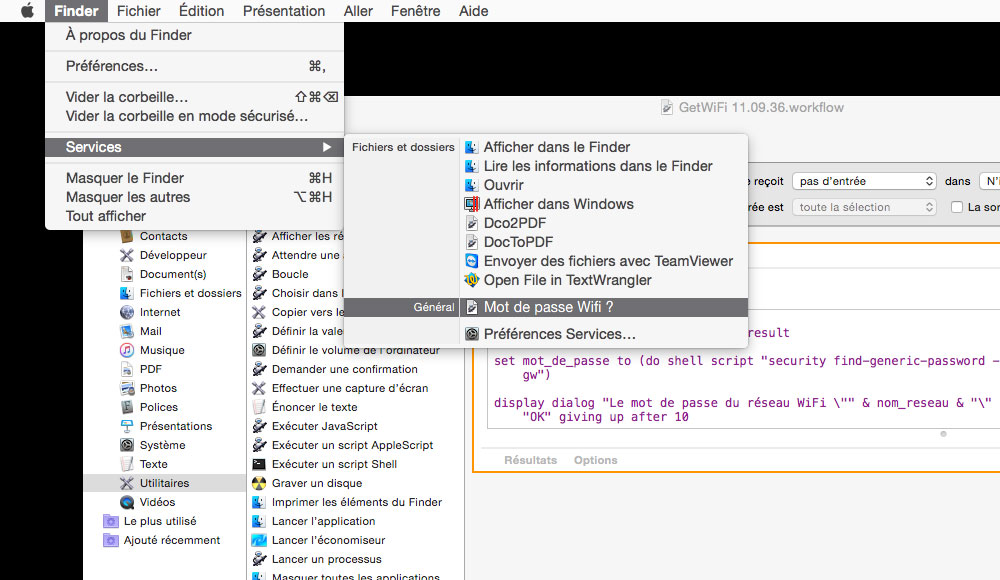Screen dimensions: 1000x580
Task: Click the TextWrangler service icon
Action: [x=471, y=280]
